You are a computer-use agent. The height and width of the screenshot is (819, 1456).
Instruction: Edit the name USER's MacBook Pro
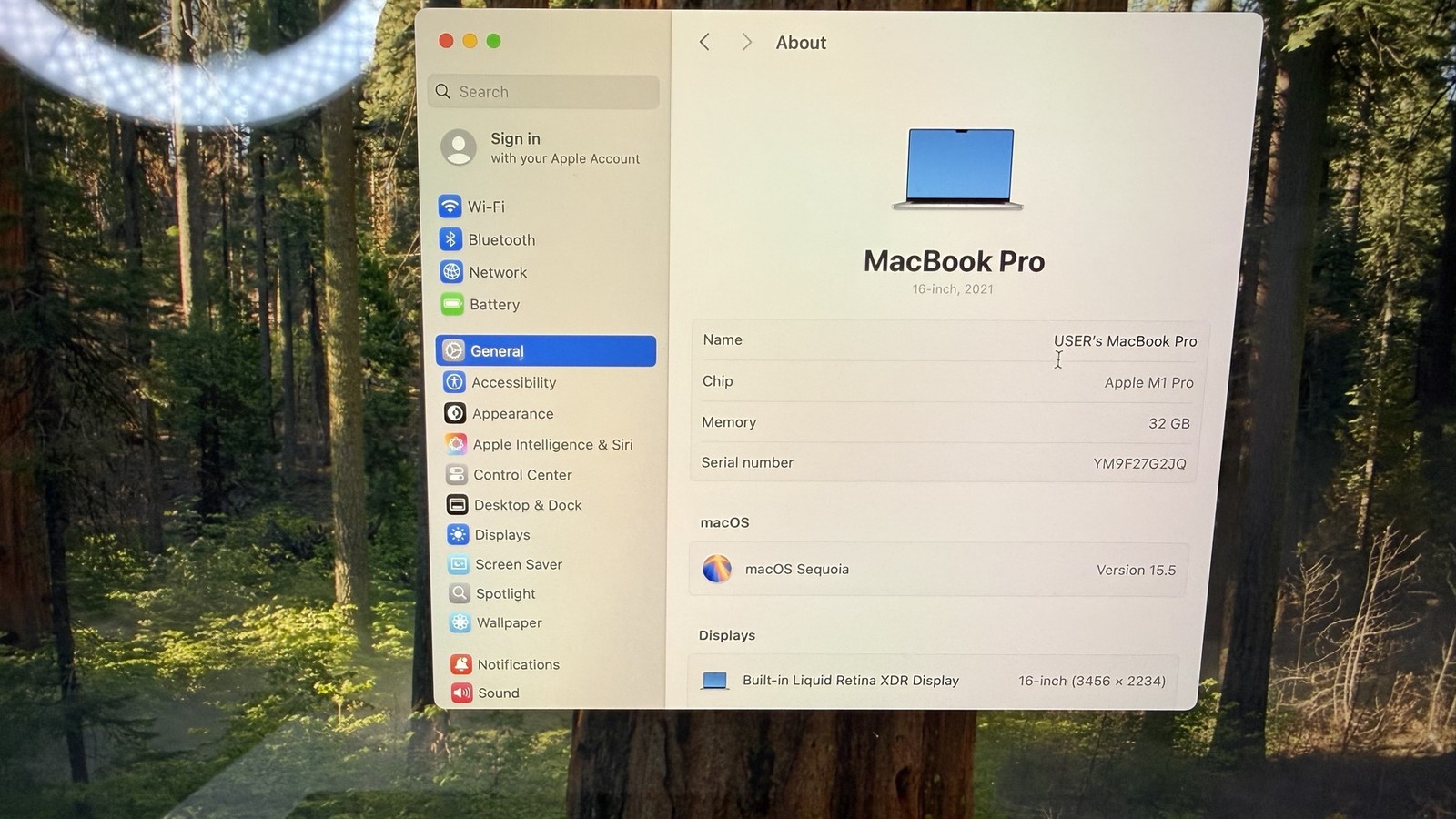[x=1126, y=341]
